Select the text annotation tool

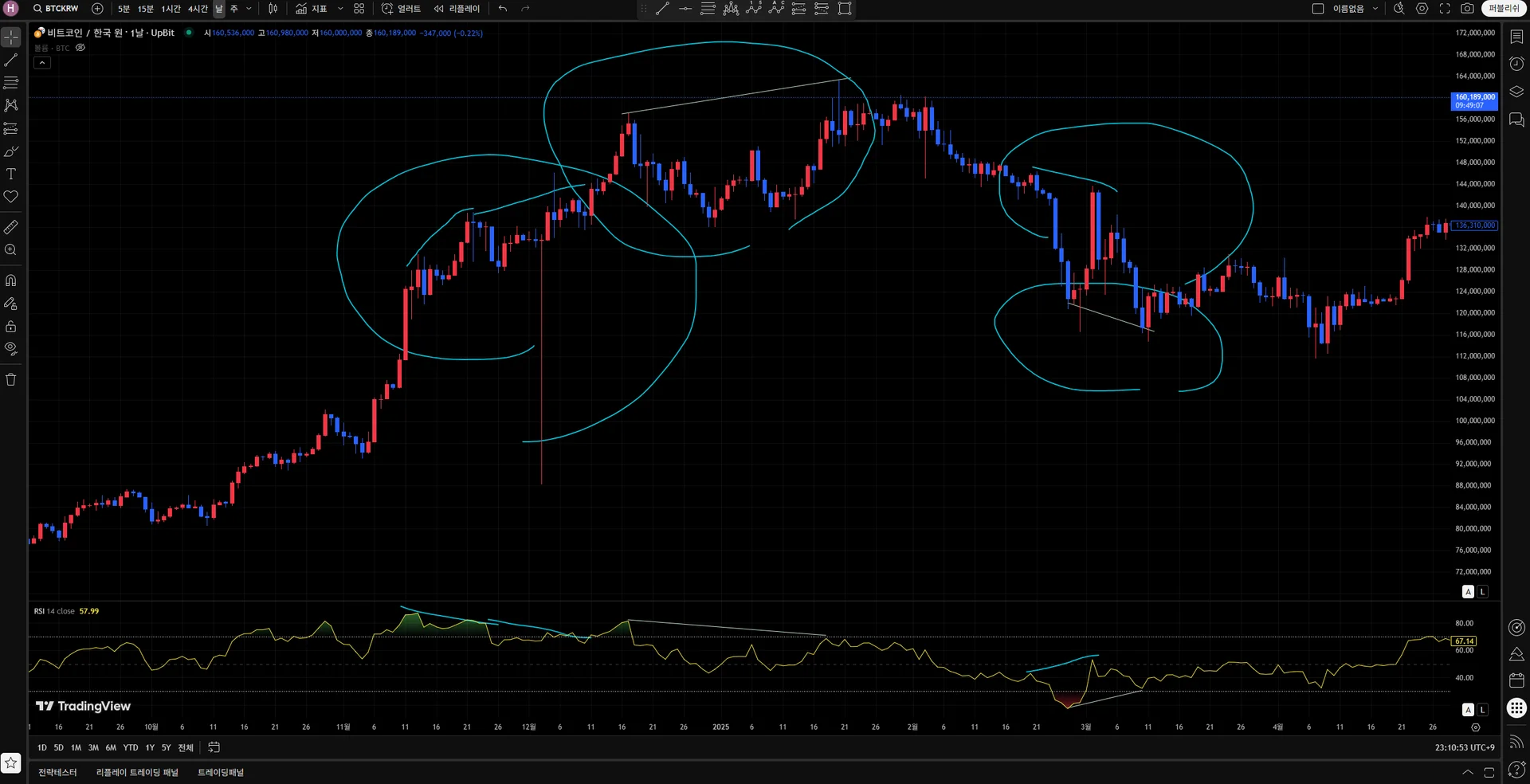pos(11,174)
